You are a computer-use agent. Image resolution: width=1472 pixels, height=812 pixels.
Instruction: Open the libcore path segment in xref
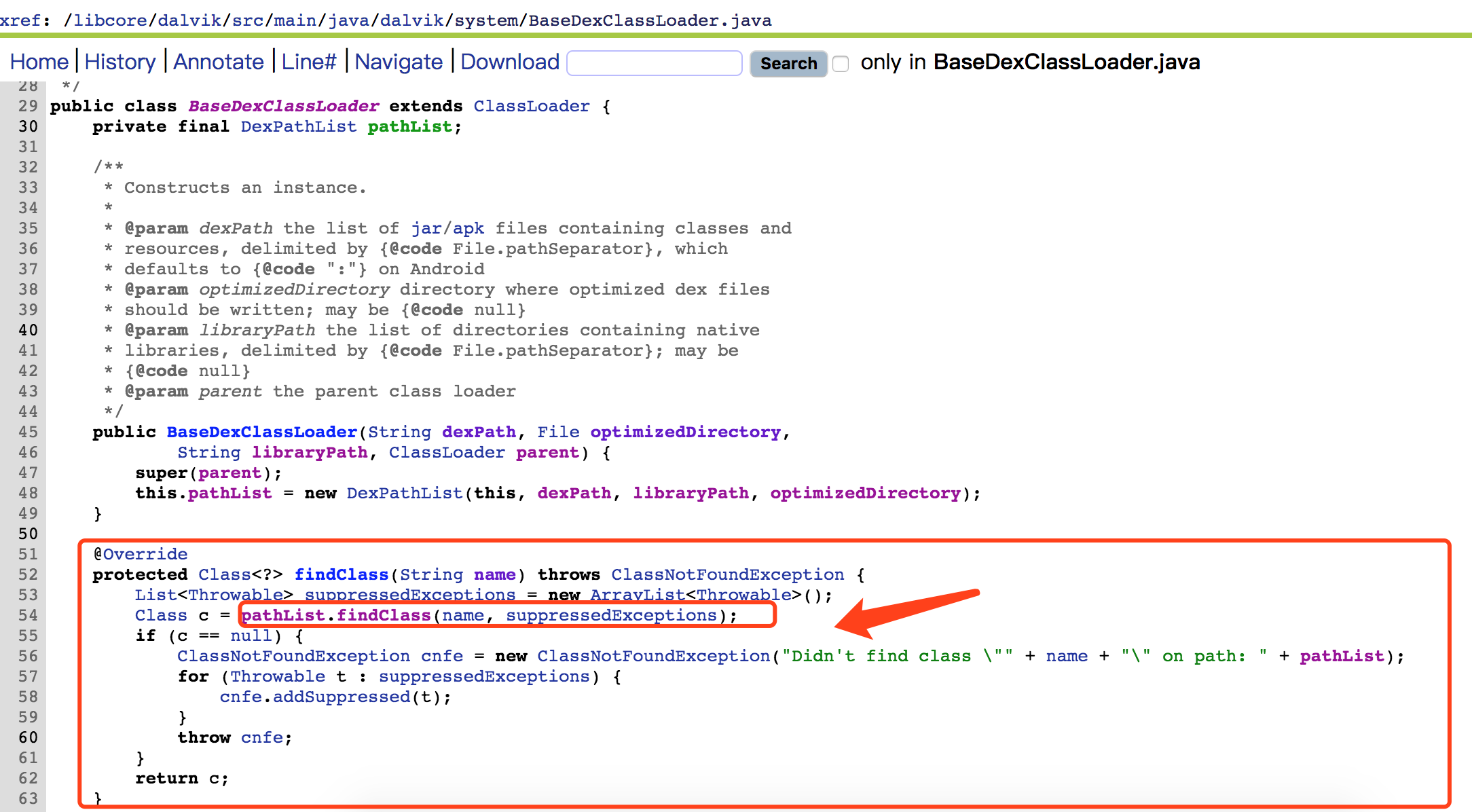[110, 20]
